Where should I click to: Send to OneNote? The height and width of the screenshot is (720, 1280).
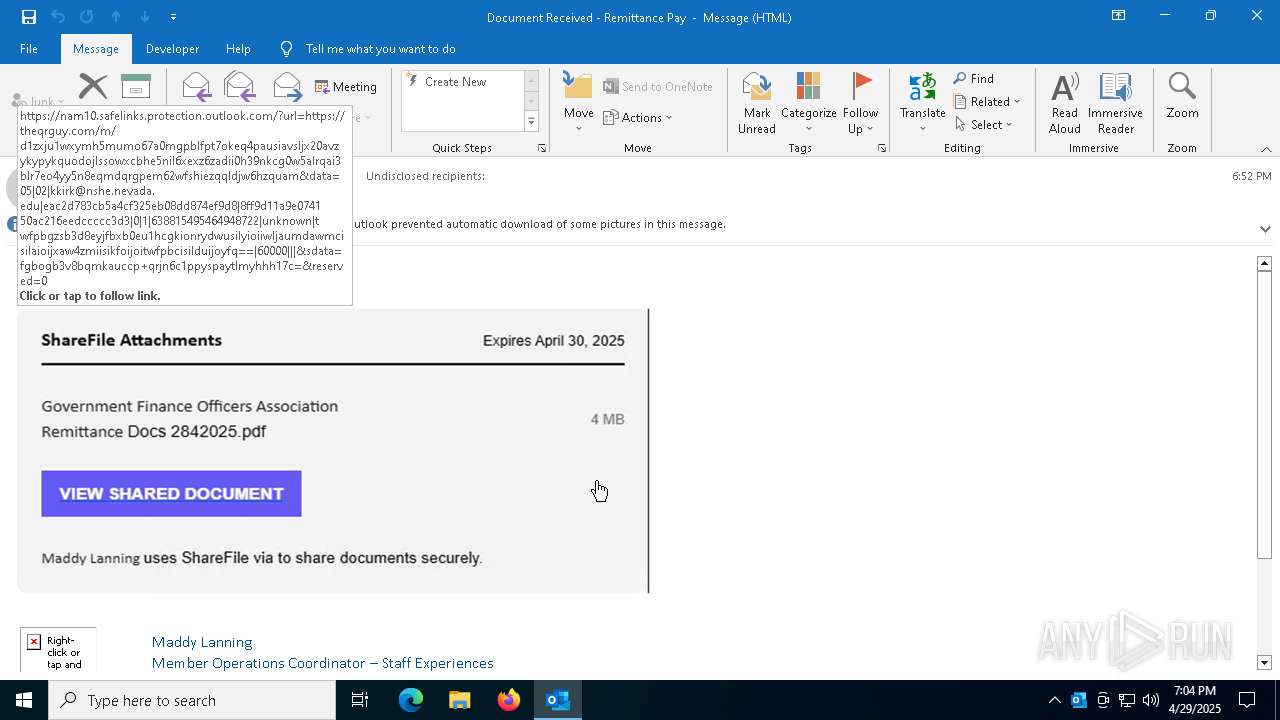[658, 87]
